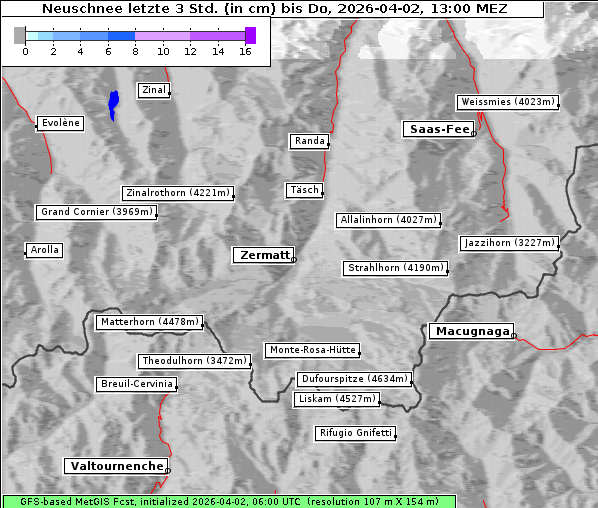Image resolution: width=598 pixels, height=508 pixels.
Task: Click the pale cyan 0-1 cm legend segment
Action: pos(32,36)
